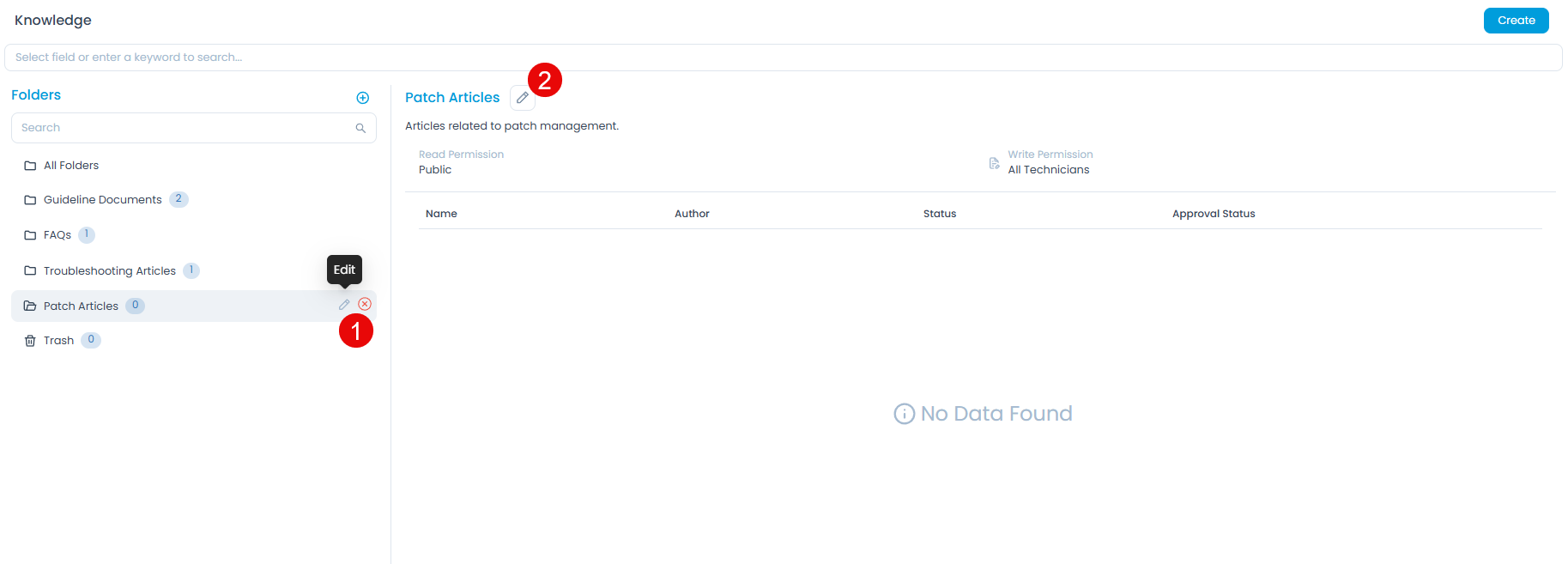The image size is (1568, 564).
Task: Click the pencil edit icon in Patch Articles row
Action: [344, 305]
